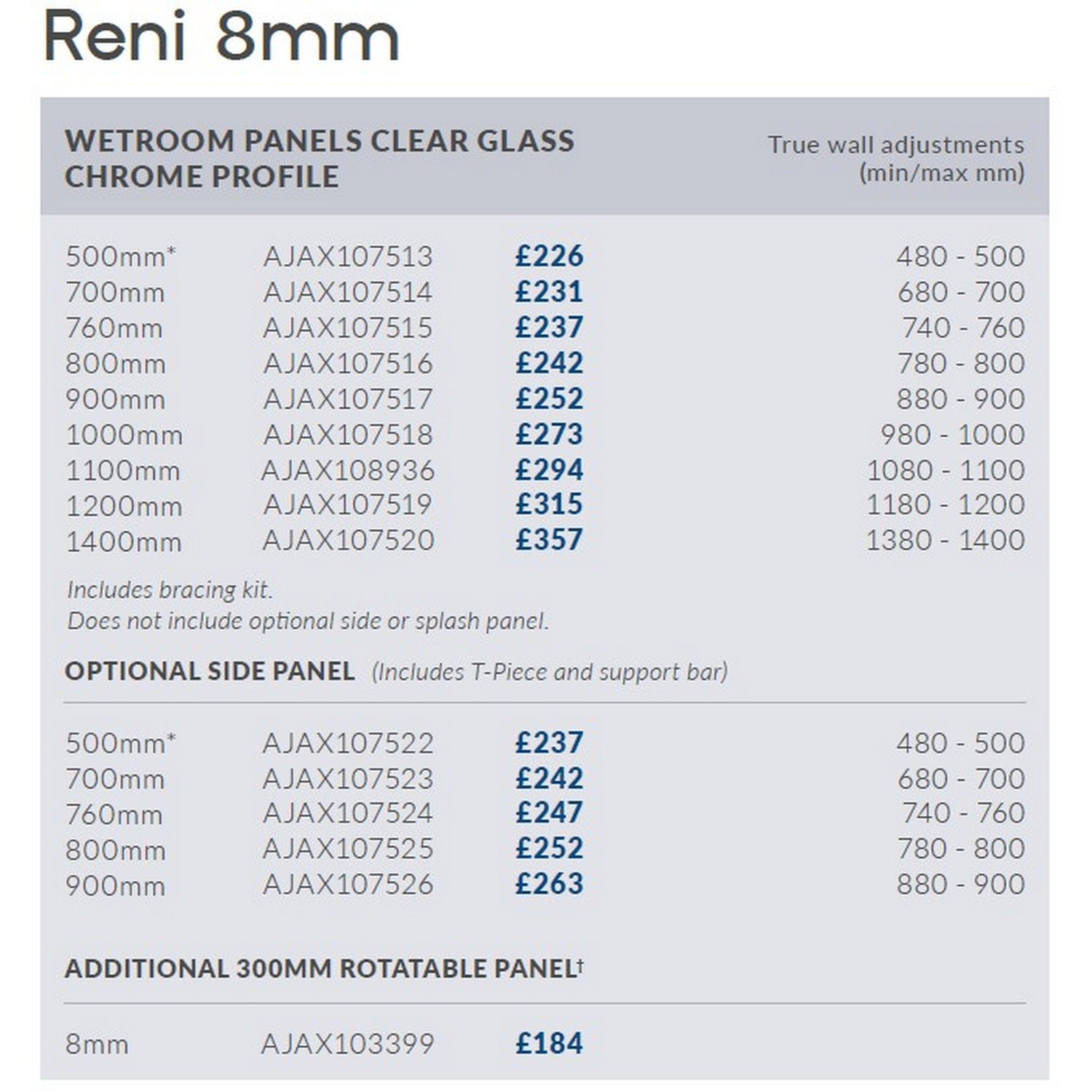
Task: Click the Includes bracing kit note
Action: [x=170, y=590]
